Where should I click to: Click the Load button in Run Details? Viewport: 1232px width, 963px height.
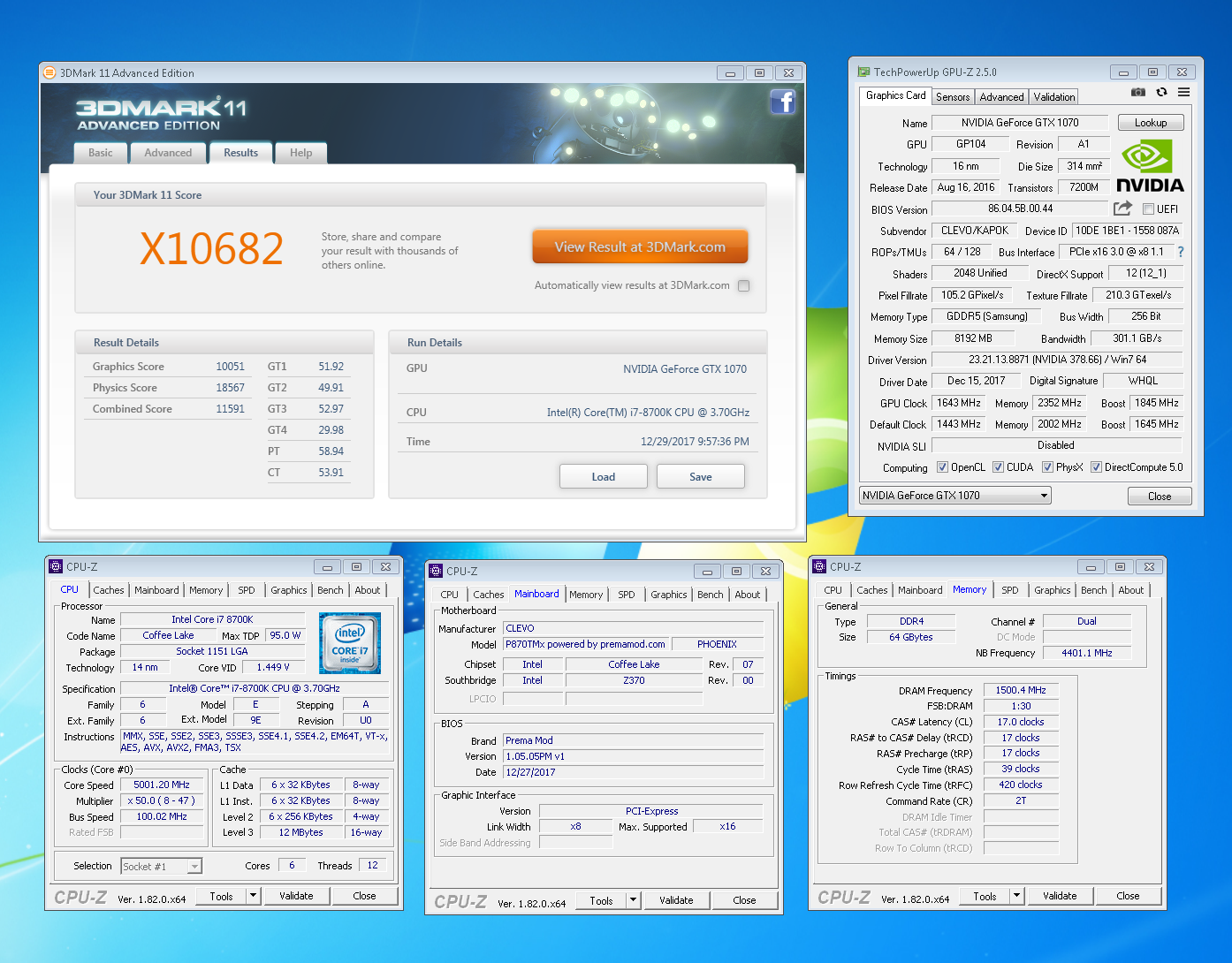(x=604, y=477)
